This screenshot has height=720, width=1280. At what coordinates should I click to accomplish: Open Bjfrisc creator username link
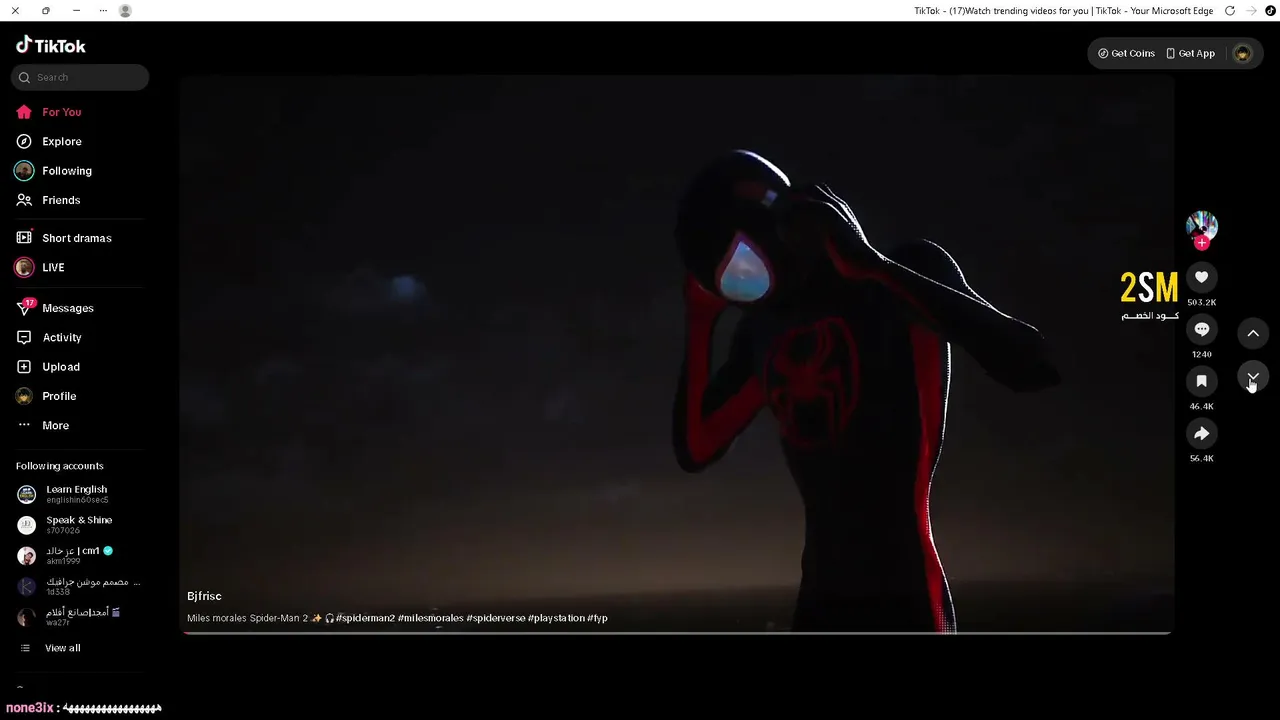pos(204,596)
